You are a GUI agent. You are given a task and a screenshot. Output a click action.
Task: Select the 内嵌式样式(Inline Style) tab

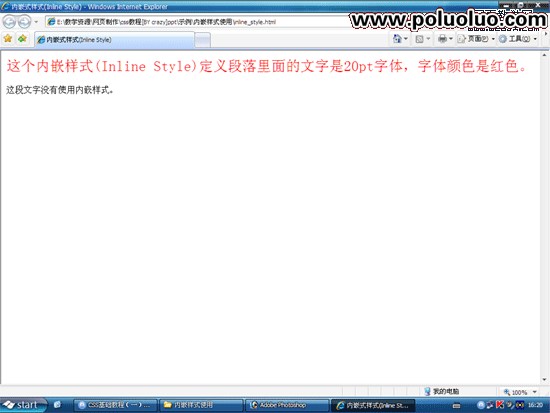click(x=114, y=40)
